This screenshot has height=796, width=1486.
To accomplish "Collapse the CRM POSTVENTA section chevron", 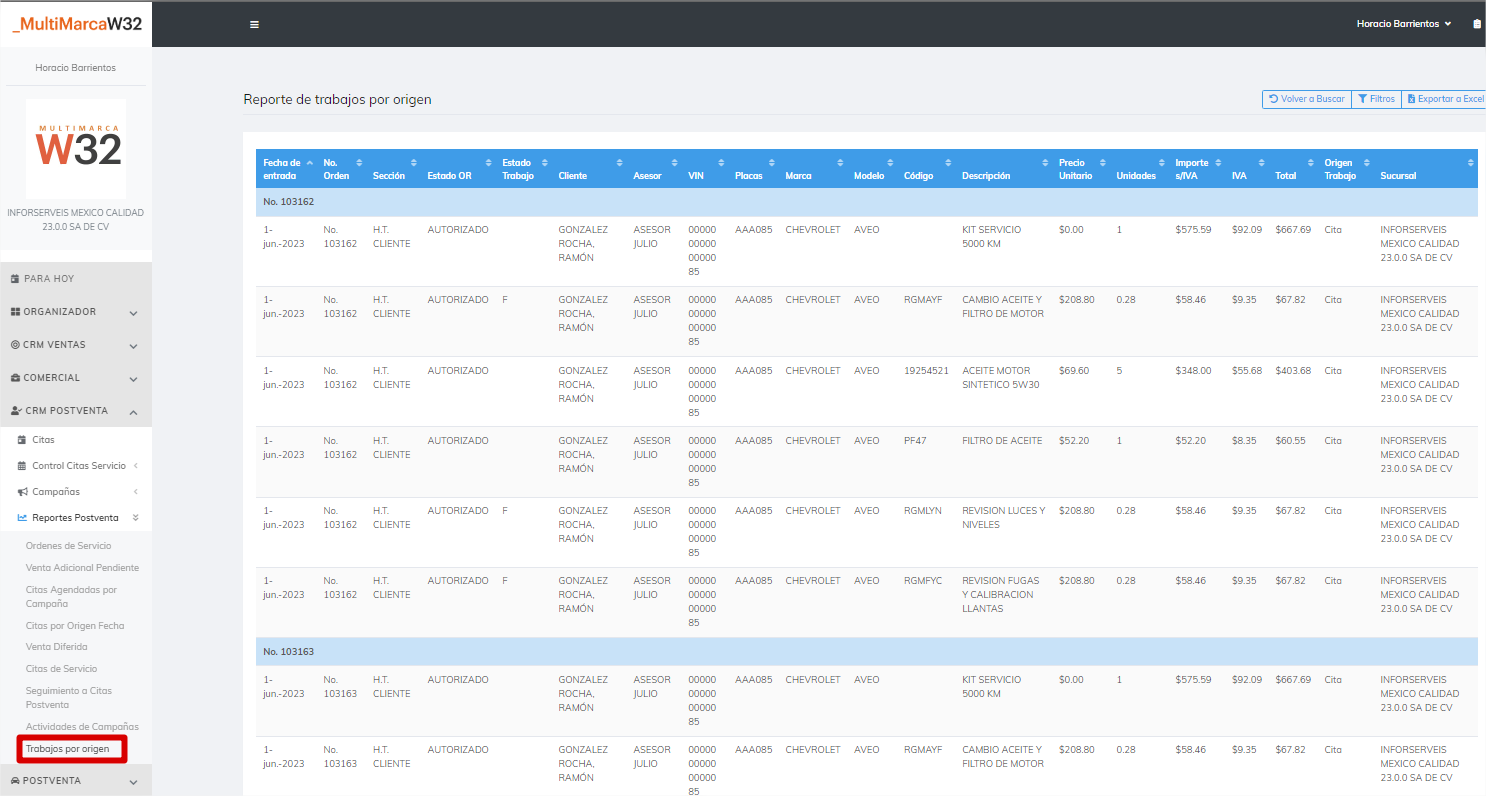I will (134, 411).
